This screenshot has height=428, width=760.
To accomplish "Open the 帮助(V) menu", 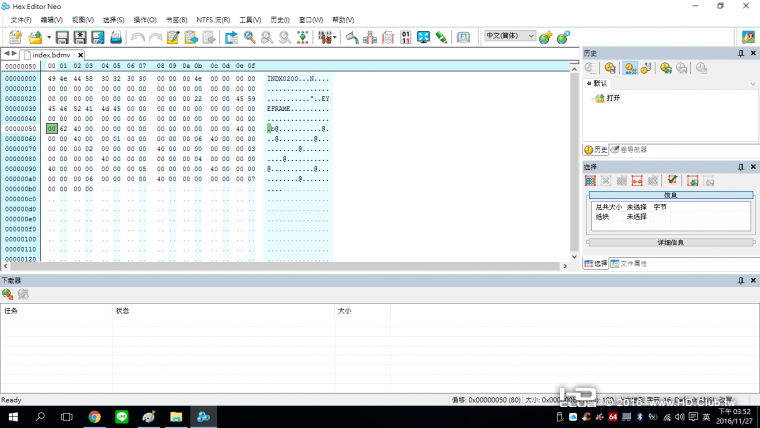I will (343, 20).
